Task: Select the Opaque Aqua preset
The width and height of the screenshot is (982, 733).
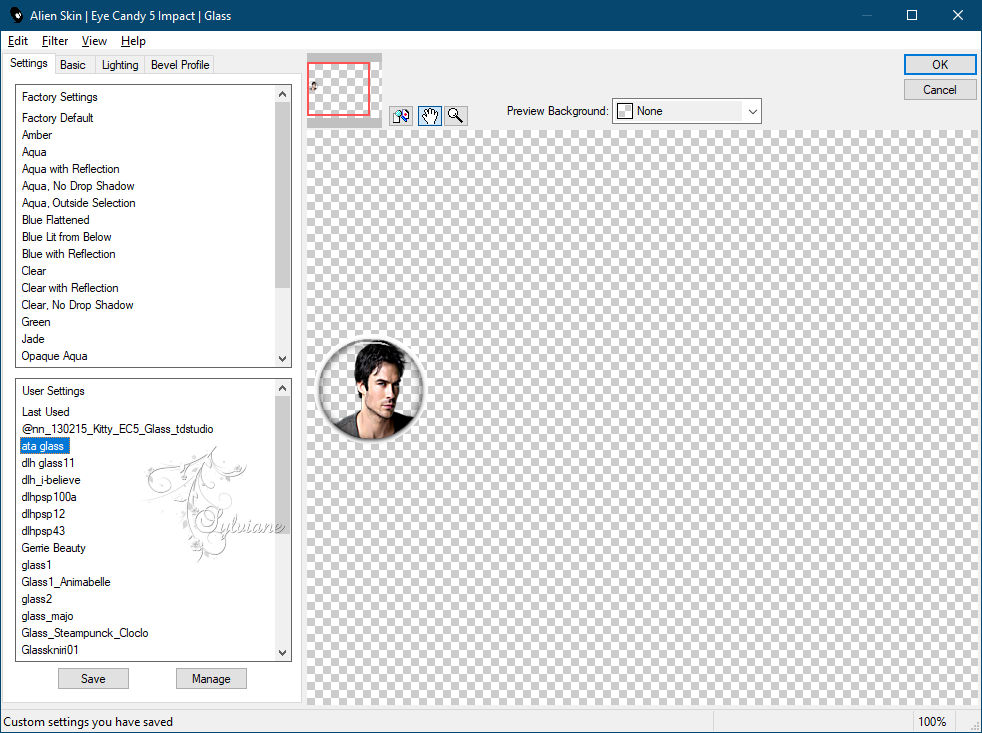Action: [54, 355]
